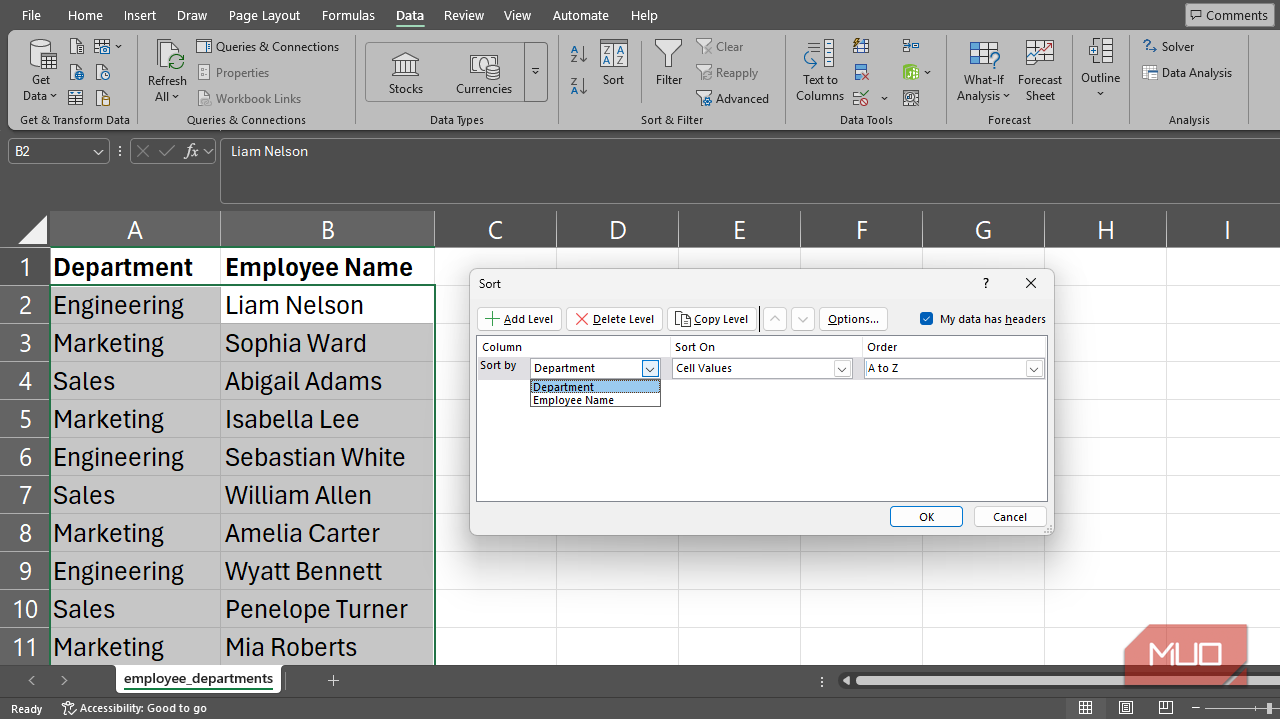This screenshot has height=720, width=1280.
Task: Click From Table/Range icon
Action: tap(76, 98)
